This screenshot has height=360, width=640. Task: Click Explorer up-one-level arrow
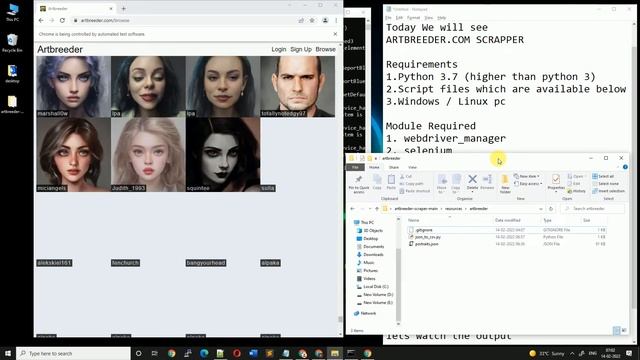(377, 209)
